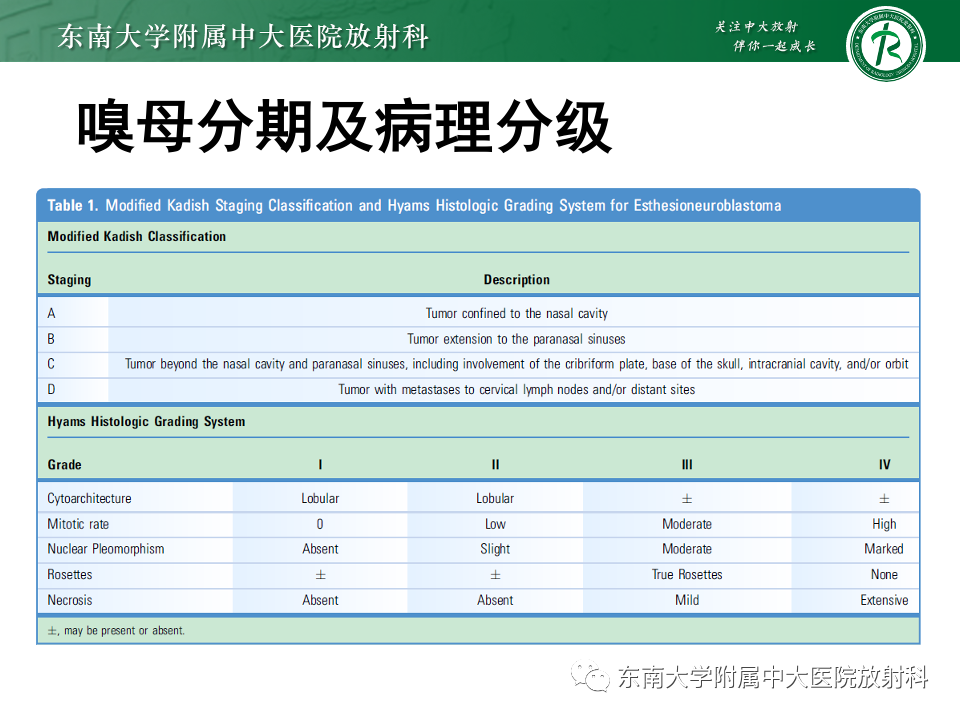Click Rosettes value 'None'
Screen dimensions: 960x720
point(884,575)
